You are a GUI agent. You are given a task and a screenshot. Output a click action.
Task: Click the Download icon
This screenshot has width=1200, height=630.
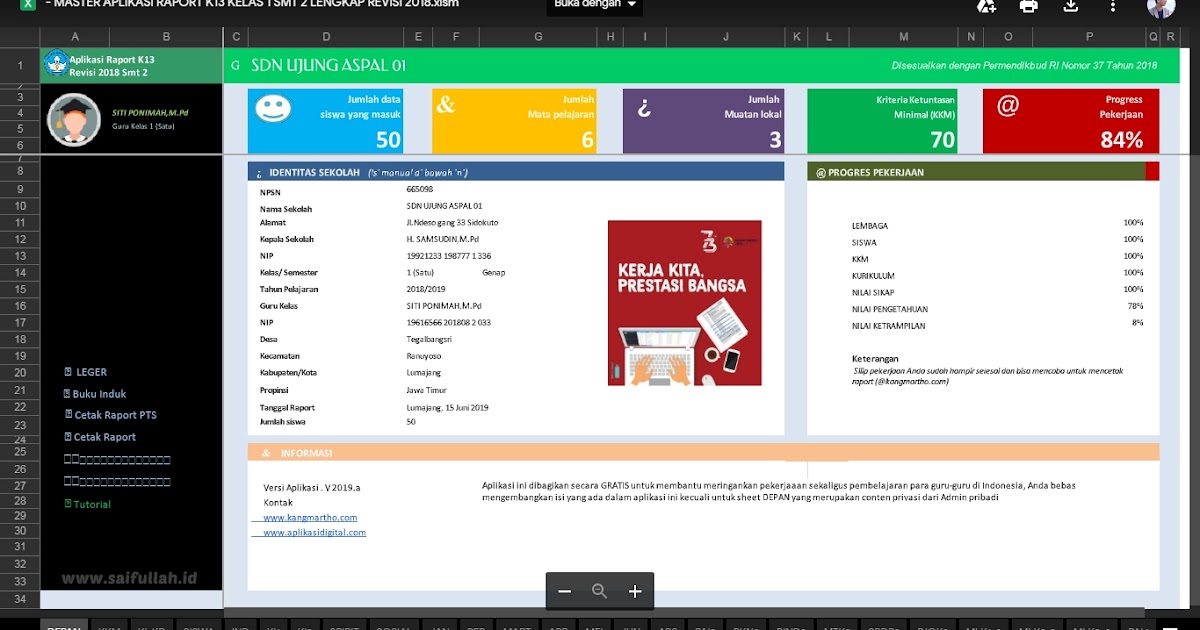[x=1073, y=6]
